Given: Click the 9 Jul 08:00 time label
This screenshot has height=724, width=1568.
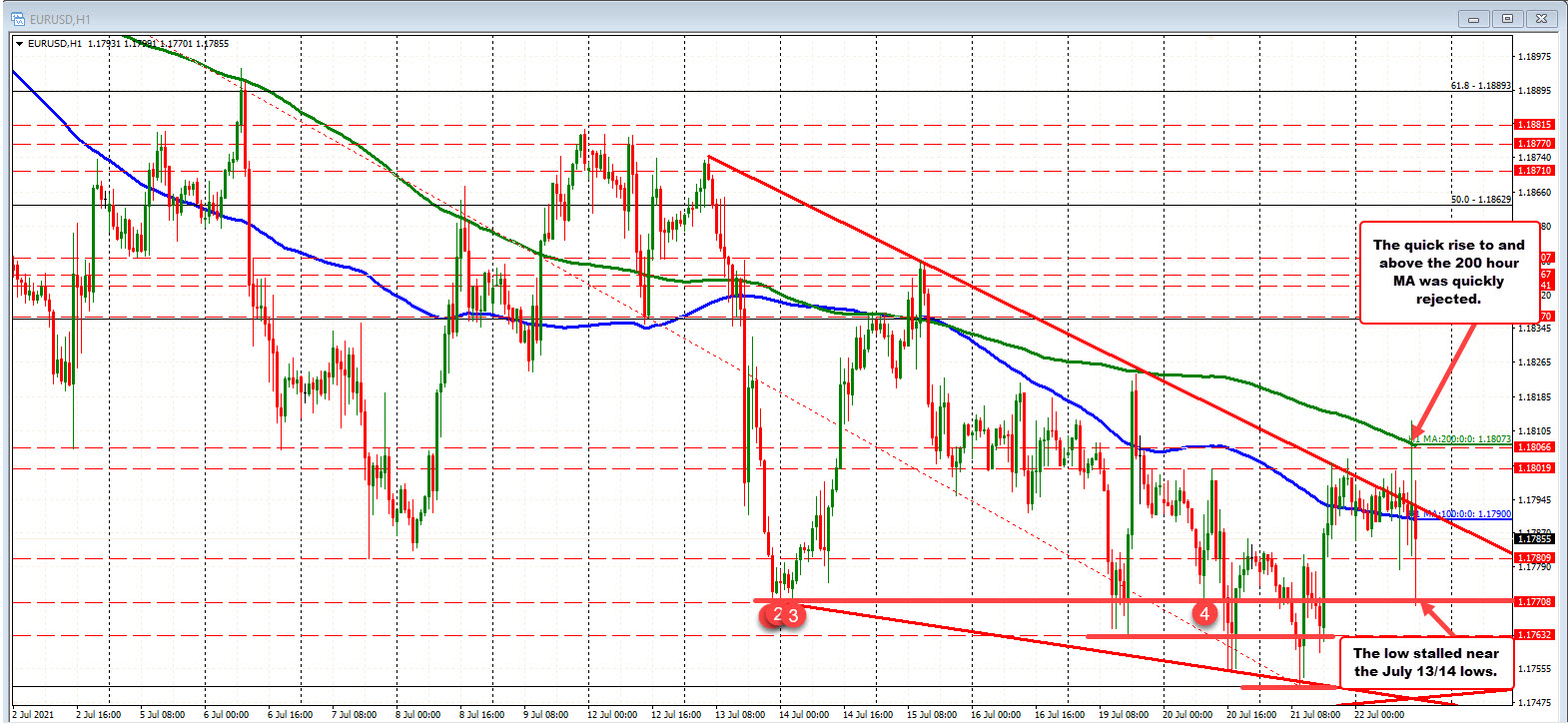Looking at the screenshot, I should pos(545,715).
